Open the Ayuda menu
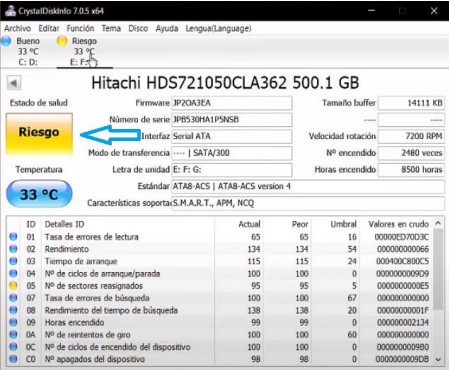Image resolution: width=449 pixels, height=370 pixels. pos(167,29)
